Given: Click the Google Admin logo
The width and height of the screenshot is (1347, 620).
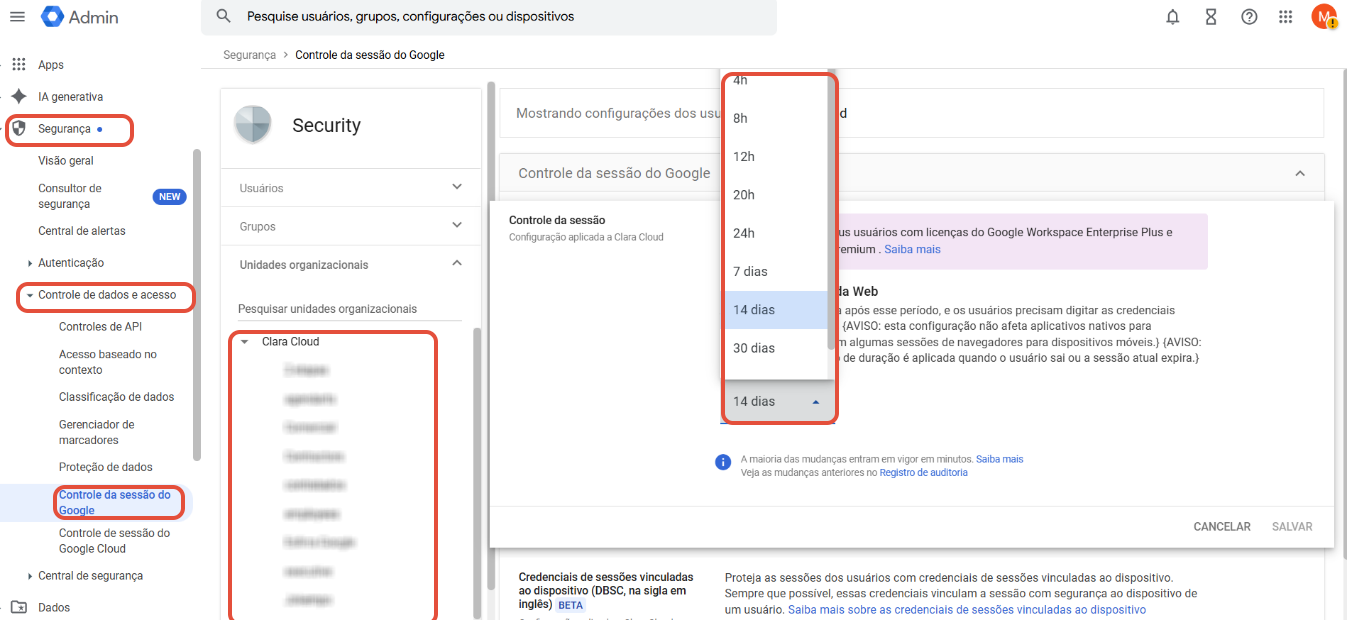Looking at the screenshot, I should 80,17.
